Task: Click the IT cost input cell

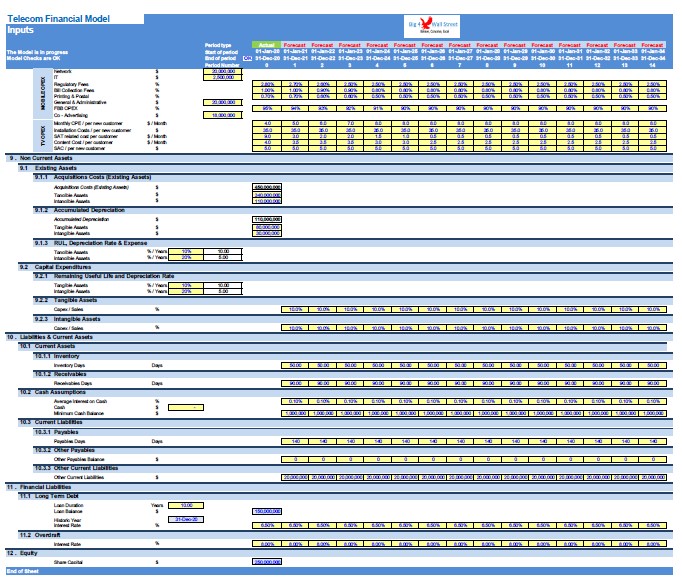Action: tap(223, 77)
